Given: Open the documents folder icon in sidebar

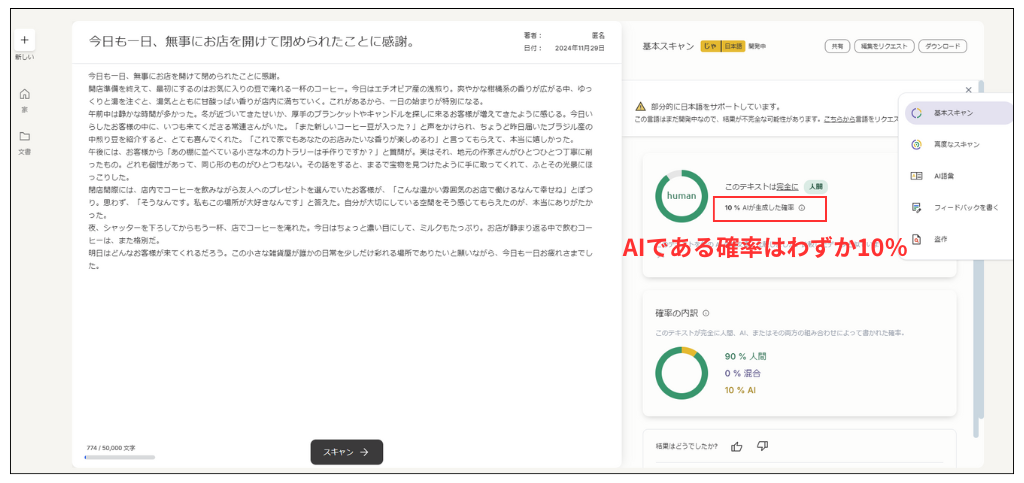Looking at the screenshot, I should [x=24, y=136].
